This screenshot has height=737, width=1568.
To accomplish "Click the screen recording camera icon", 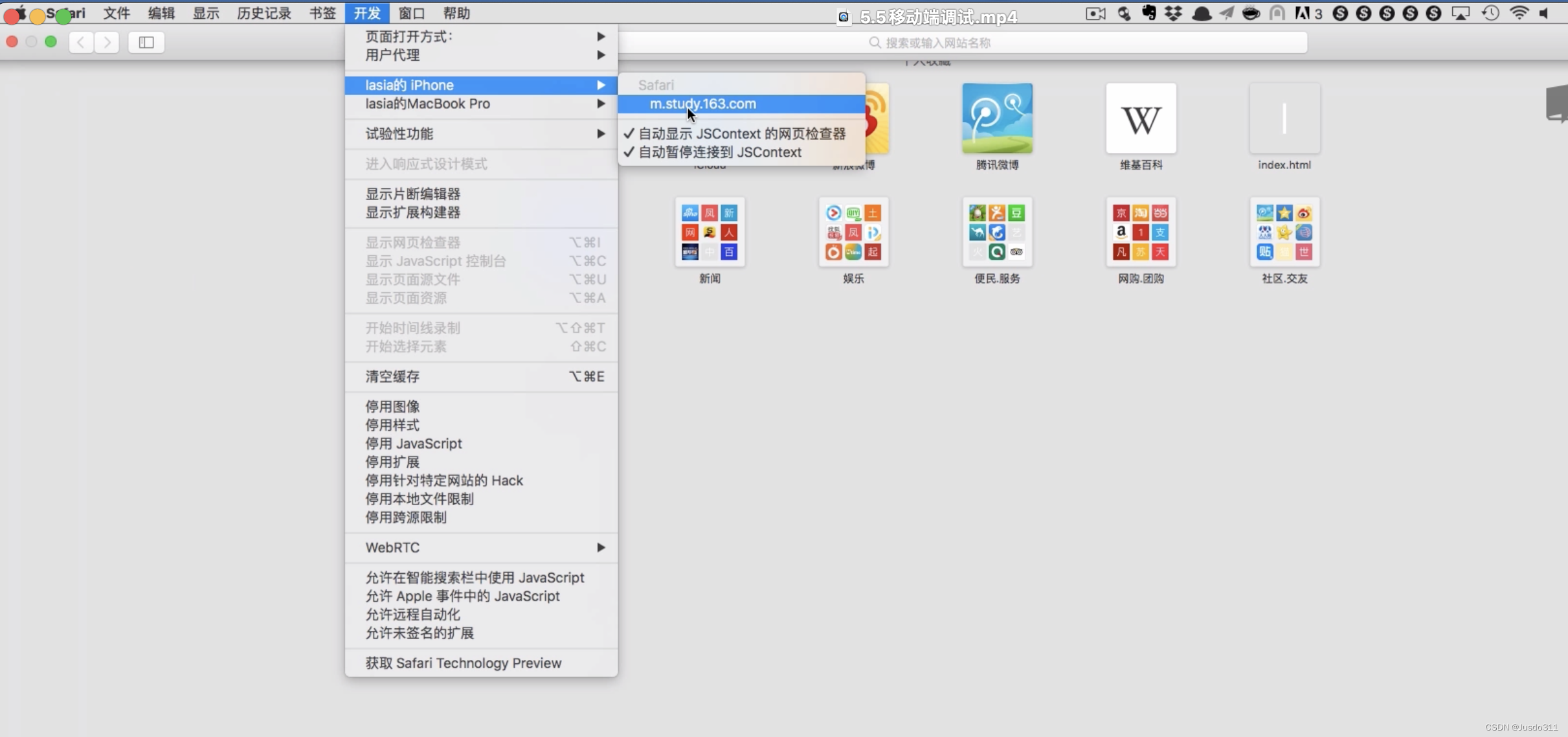I will click(1095, 13).
